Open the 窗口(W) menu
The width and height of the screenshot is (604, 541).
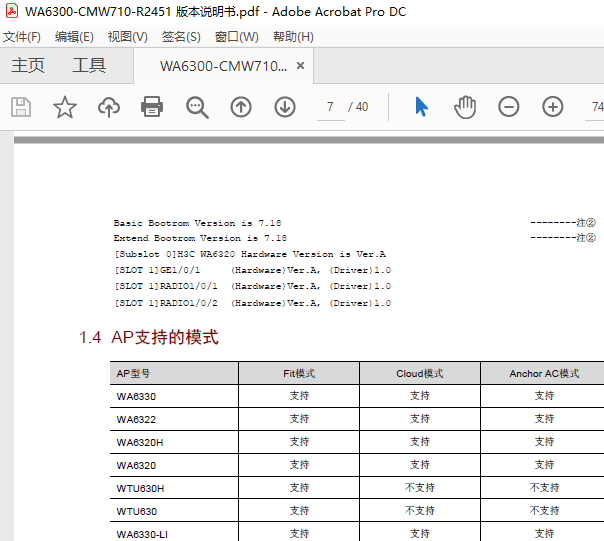pyautogui.click(x=237, y=37)
